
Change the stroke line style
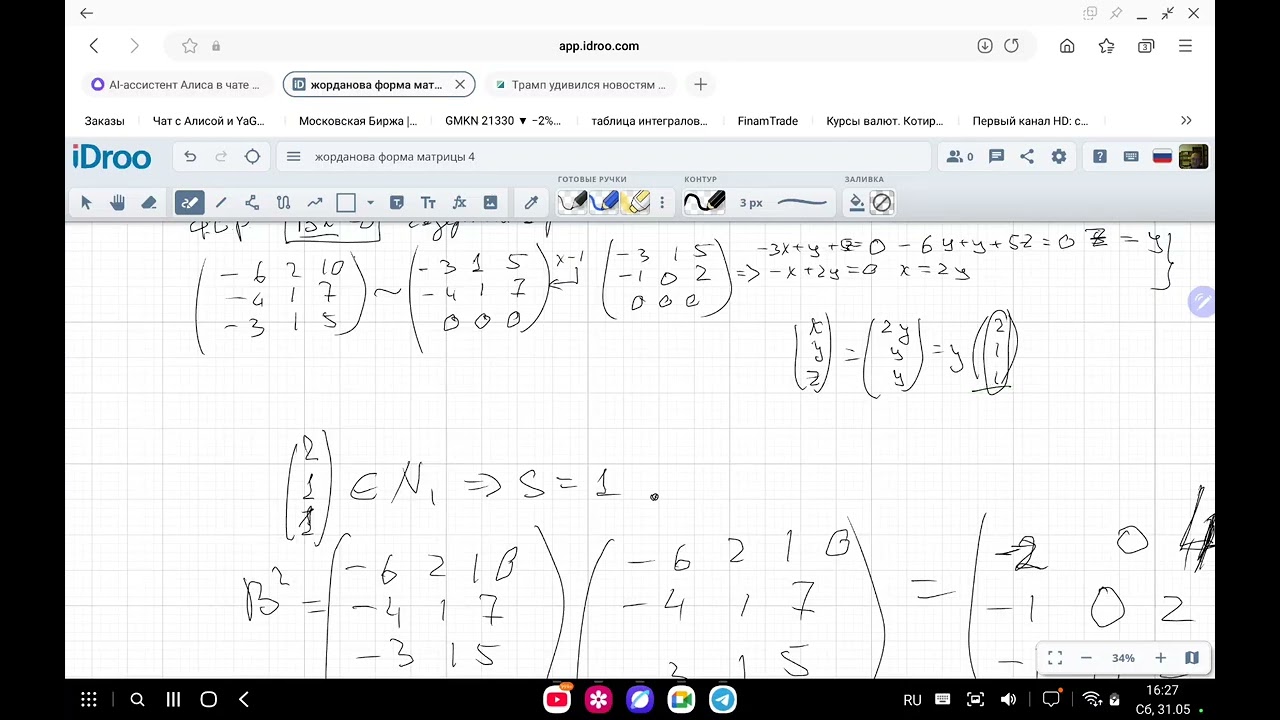(x=802, y=203)
